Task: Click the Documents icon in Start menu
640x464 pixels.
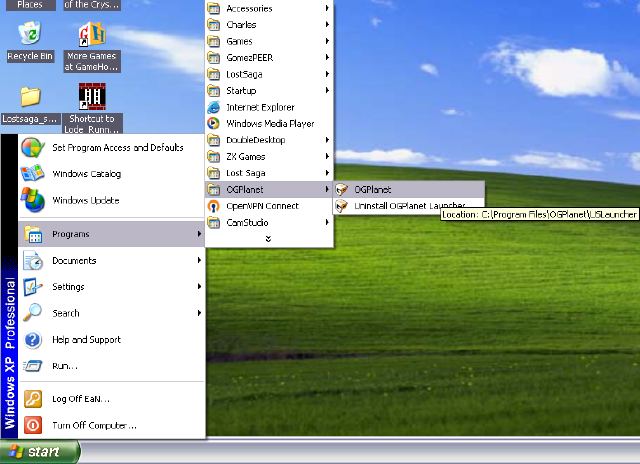Action: pos(33,260)
